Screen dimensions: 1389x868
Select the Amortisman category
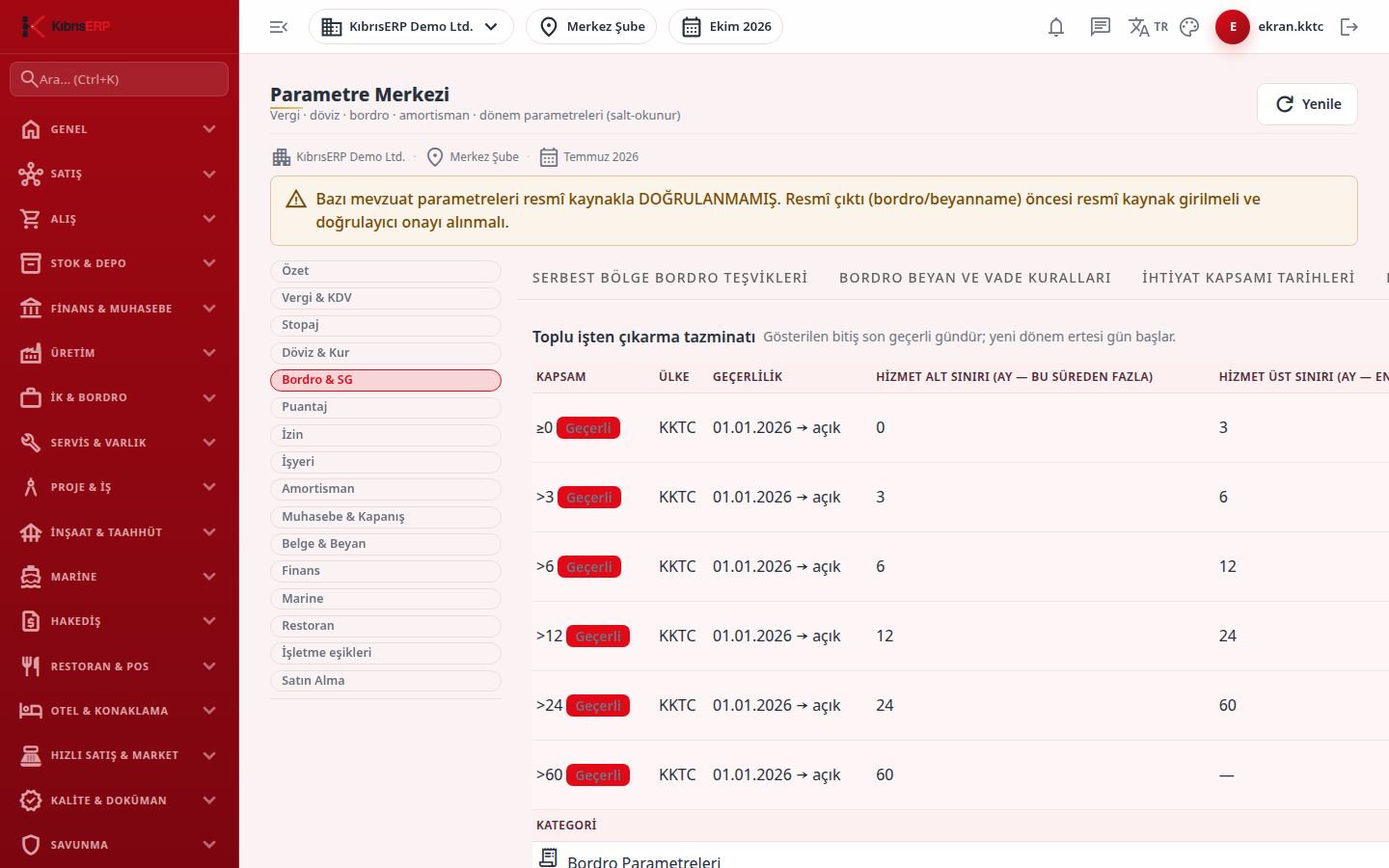[x=386, y=489]
